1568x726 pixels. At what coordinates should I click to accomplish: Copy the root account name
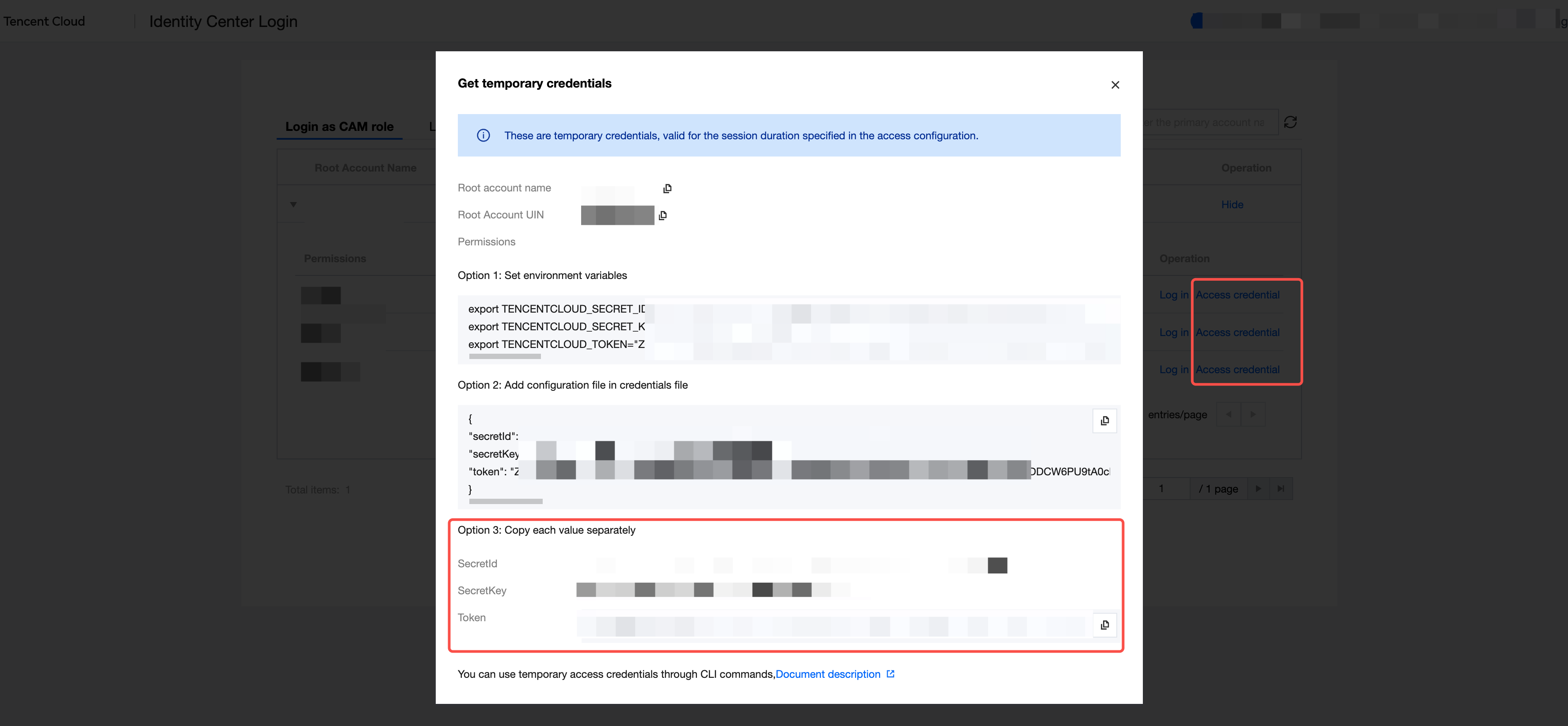coord(667,188)
